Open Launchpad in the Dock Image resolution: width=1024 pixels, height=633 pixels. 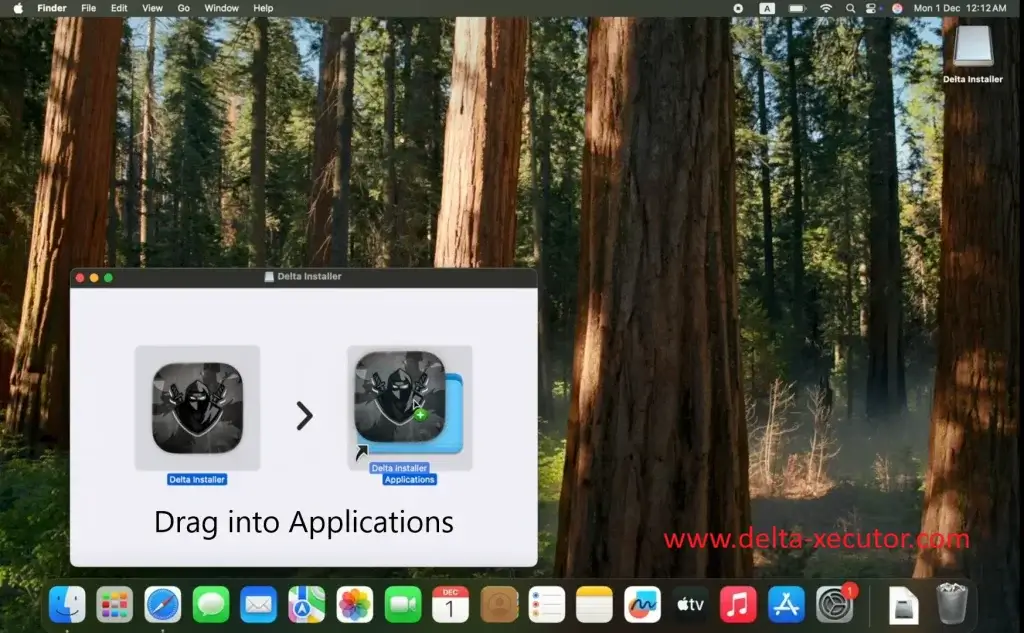(115, 604)
